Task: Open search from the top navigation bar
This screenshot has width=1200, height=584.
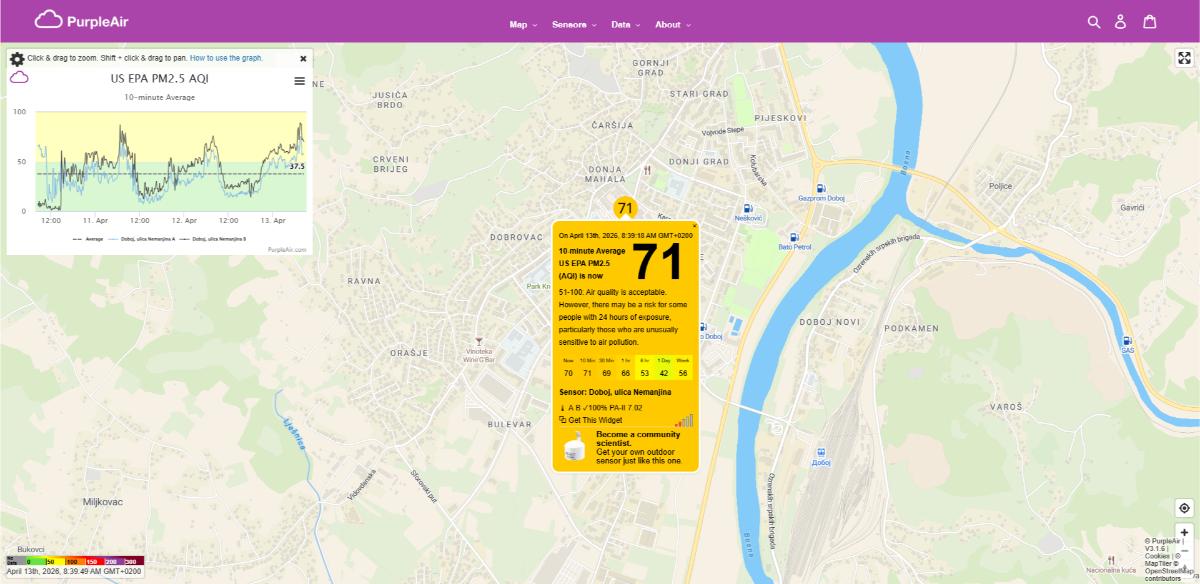Action: pos(1095,20)
